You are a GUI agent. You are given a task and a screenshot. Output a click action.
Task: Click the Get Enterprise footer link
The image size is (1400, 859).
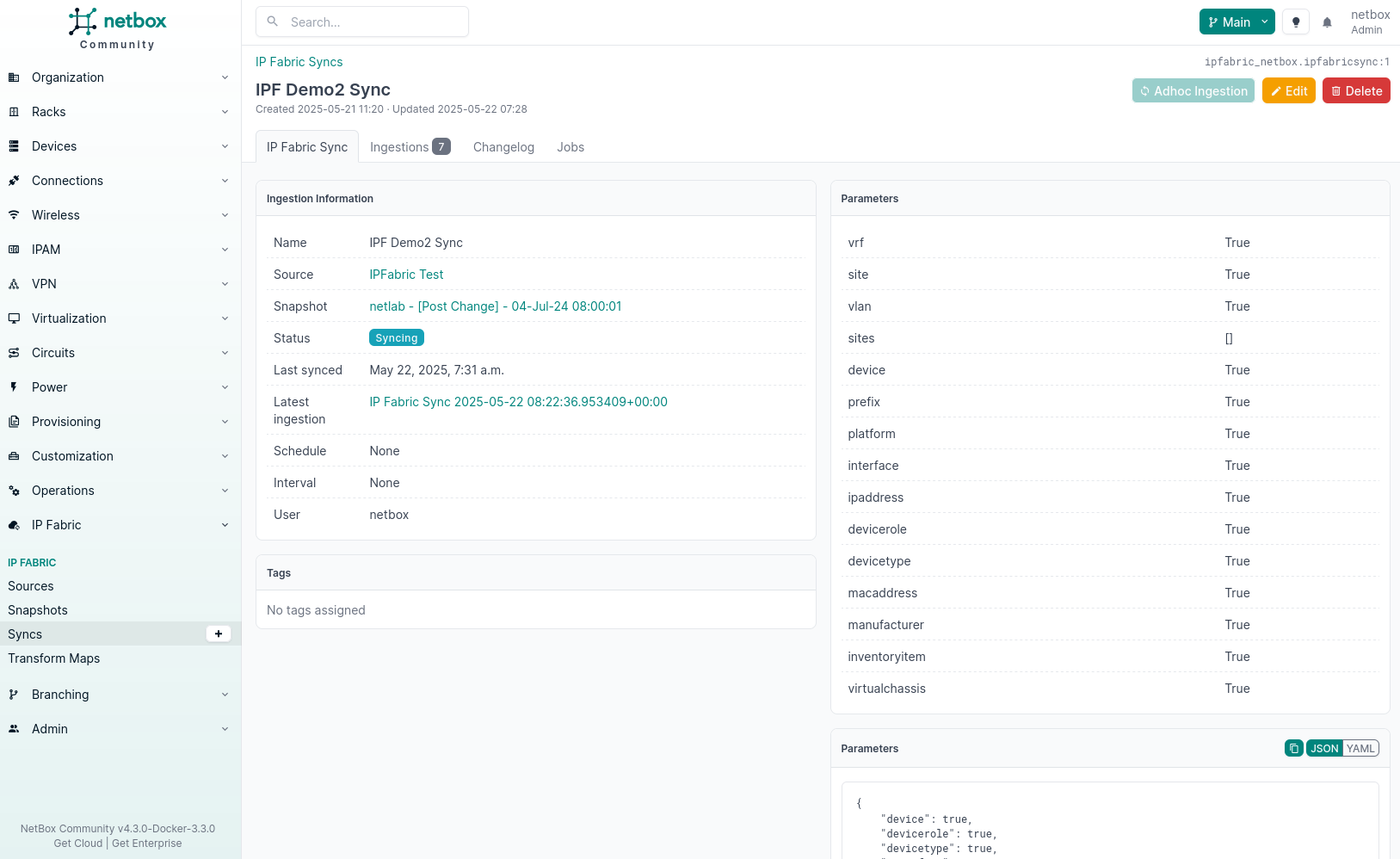coord(147,844)
